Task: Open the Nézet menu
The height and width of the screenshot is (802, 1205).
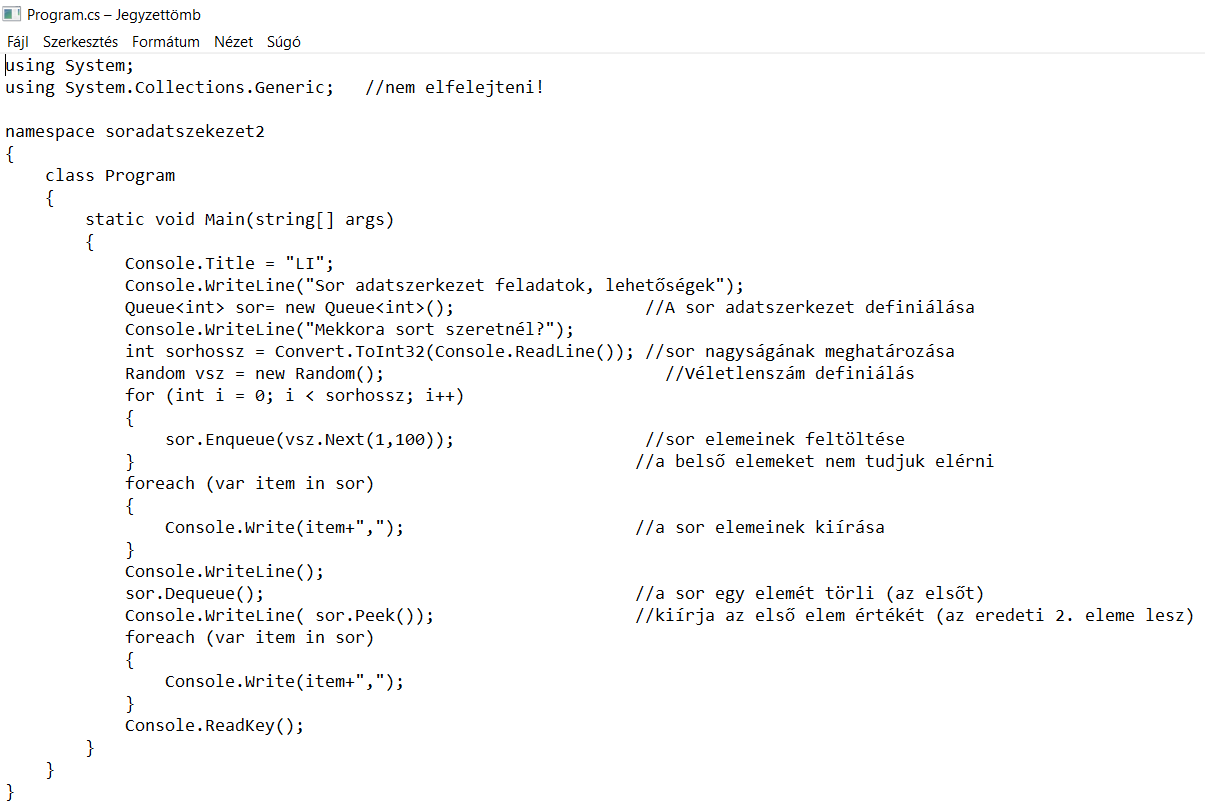Action: pos(234,42)
